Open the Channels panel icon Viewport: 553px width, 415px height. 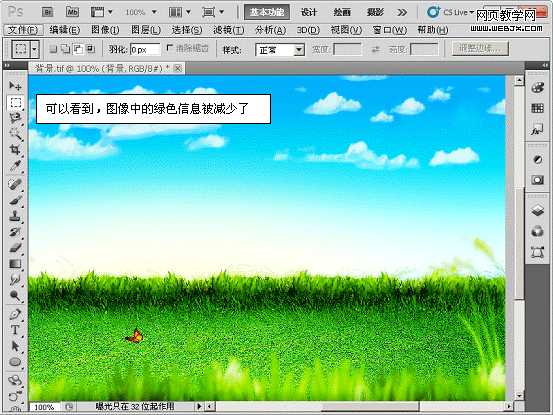537,231
